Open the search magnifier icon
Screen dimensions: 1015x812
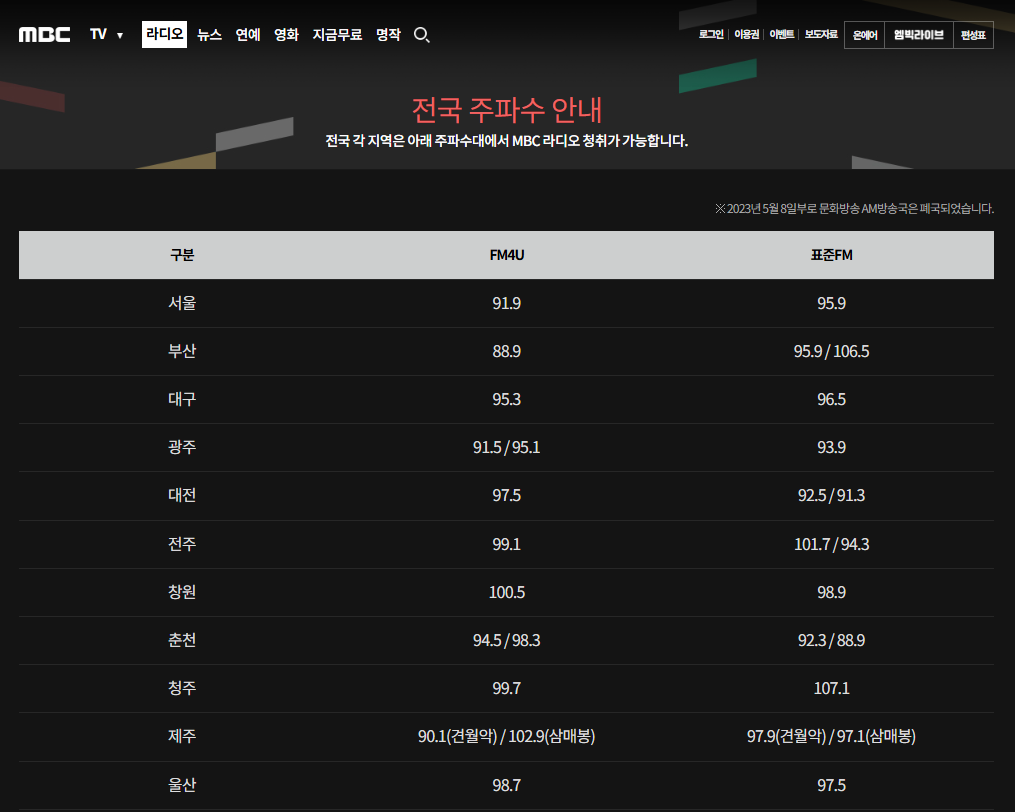(x=421, y=35)
